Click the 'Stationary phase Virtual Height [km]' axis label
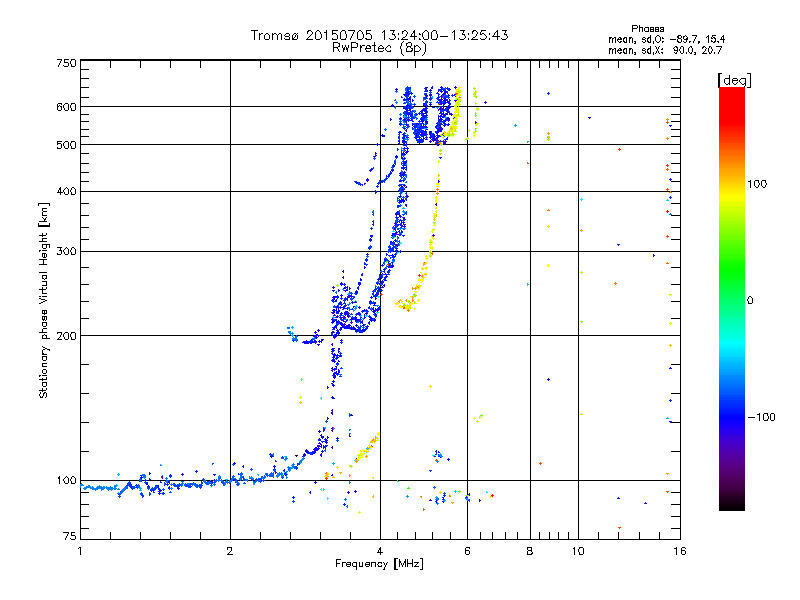 [x=44, y=300]
